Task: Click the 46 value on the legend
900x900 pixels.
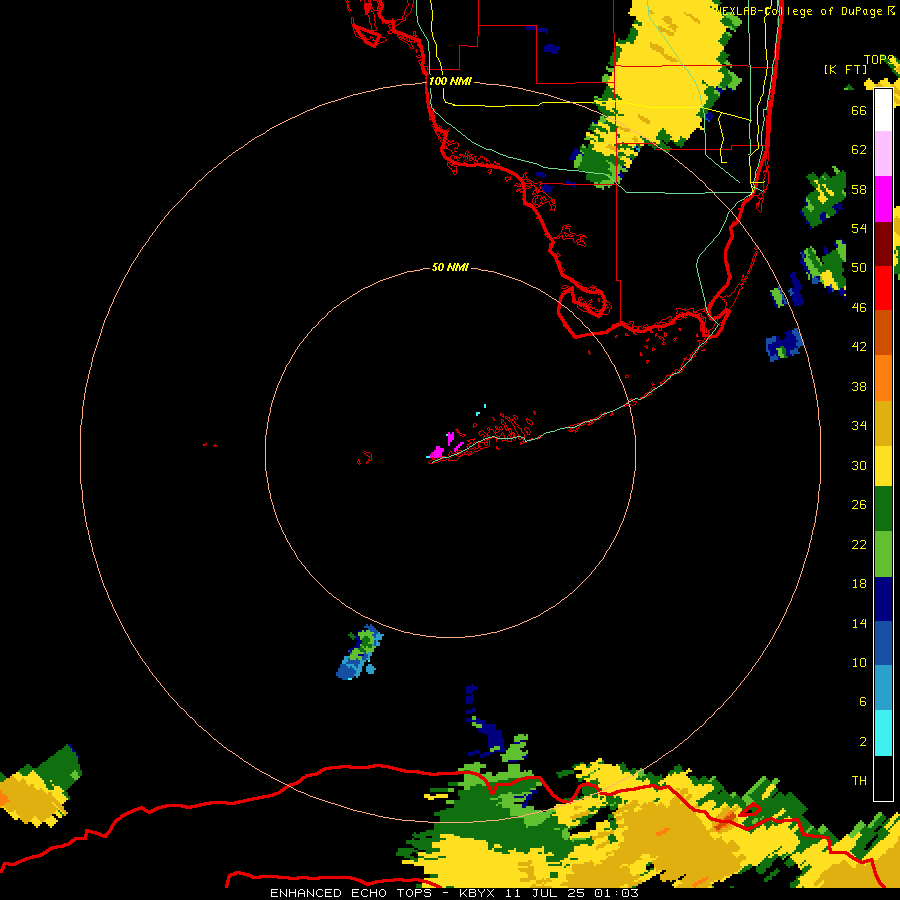Action: click(x=859, y=308)
